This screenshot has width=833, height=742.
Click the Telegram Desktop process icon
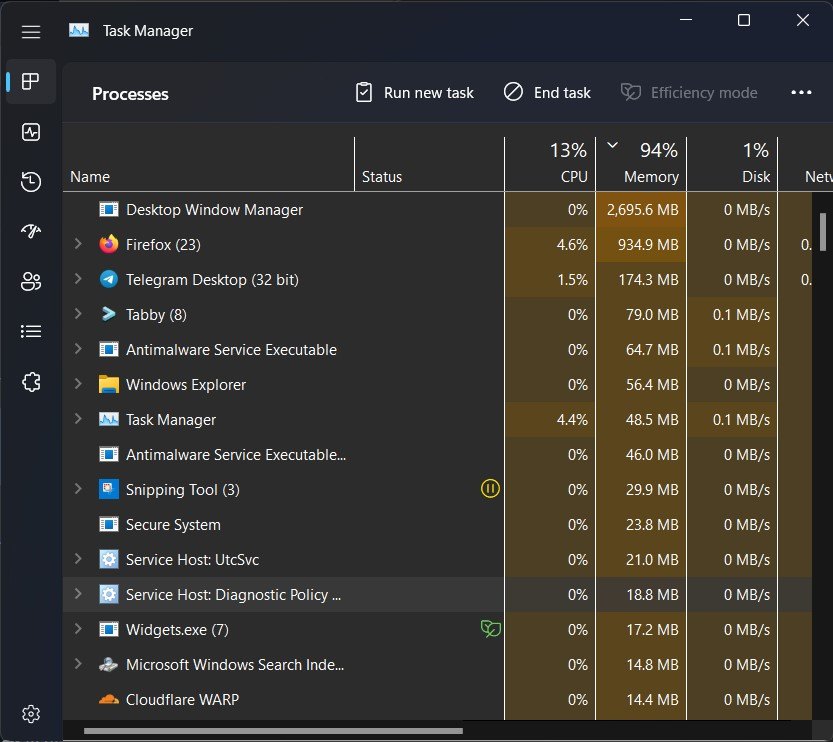point(109,279)
